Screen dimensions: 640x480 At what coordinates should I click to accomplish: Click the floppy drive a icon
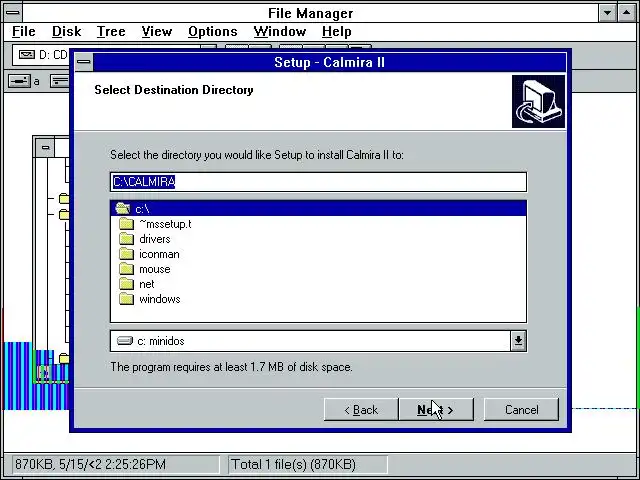pos(20,81)
